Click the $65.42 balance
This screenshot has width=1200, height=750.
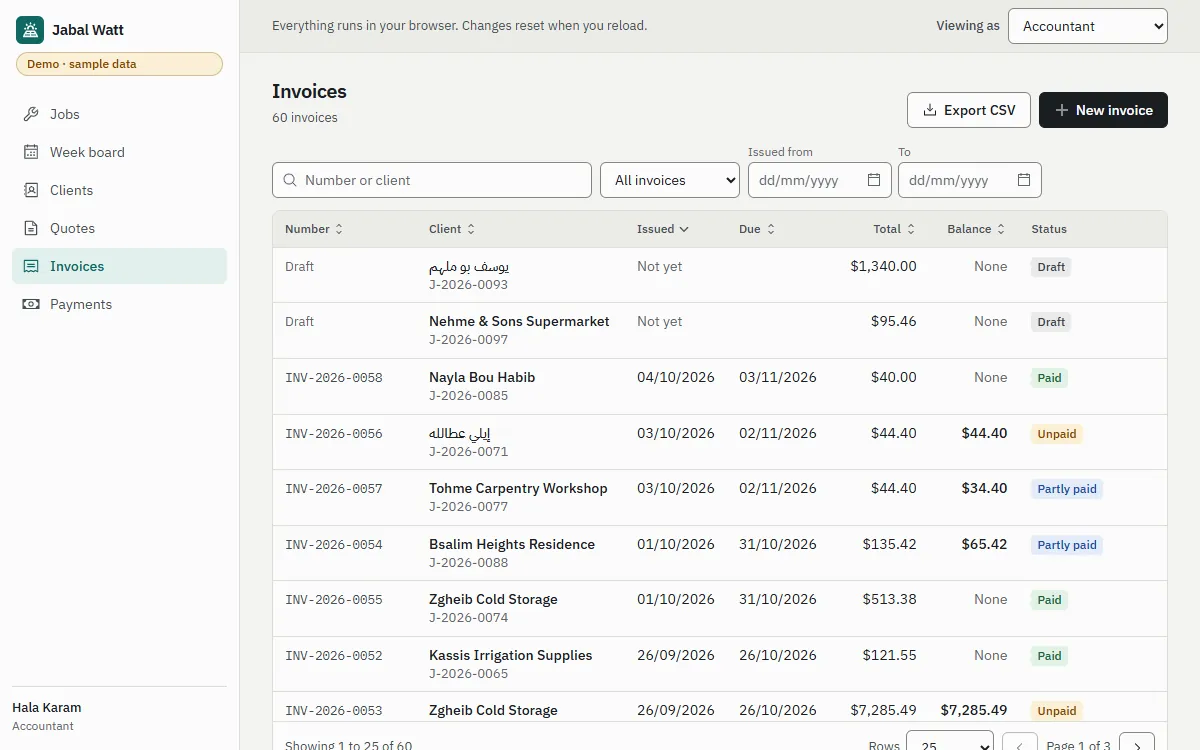click(x=985, y=544)
